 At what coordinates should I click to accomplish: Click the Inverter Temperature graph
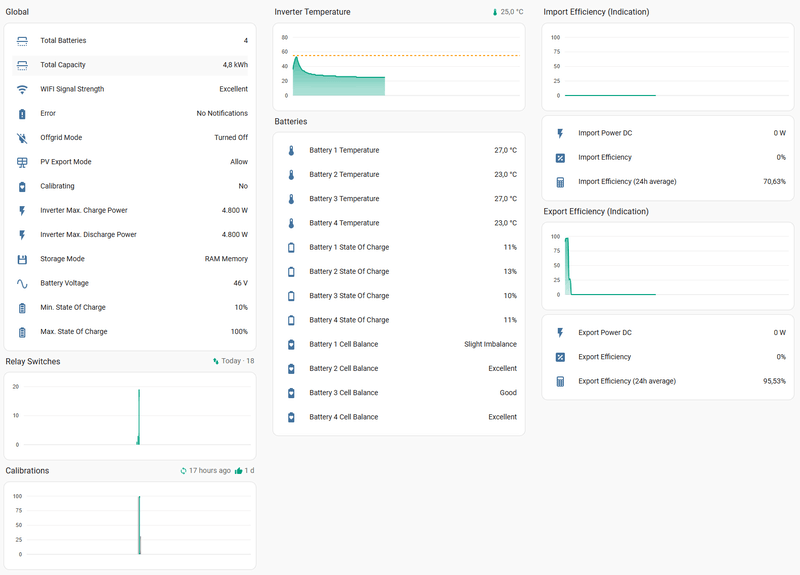coord(399,67)
